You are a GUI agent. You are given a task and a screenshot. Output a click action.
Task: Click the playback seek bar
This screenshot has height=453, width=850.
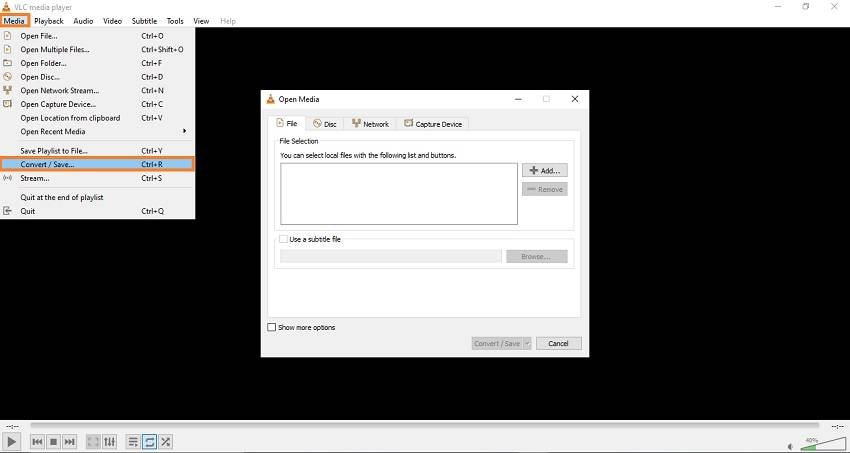[424, 426]
